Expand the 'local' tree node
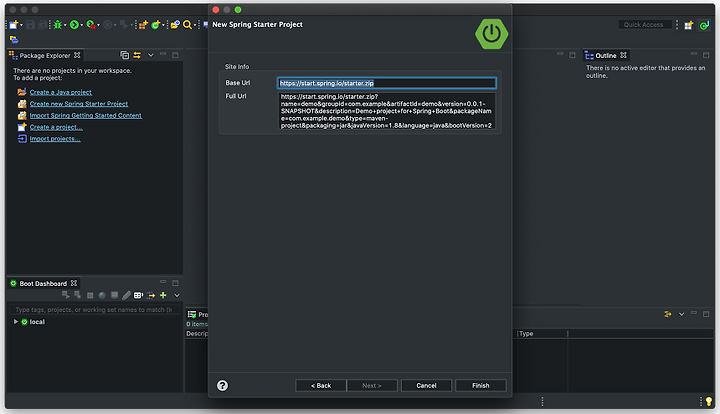720x414 pixels. (x=16, y=322)
